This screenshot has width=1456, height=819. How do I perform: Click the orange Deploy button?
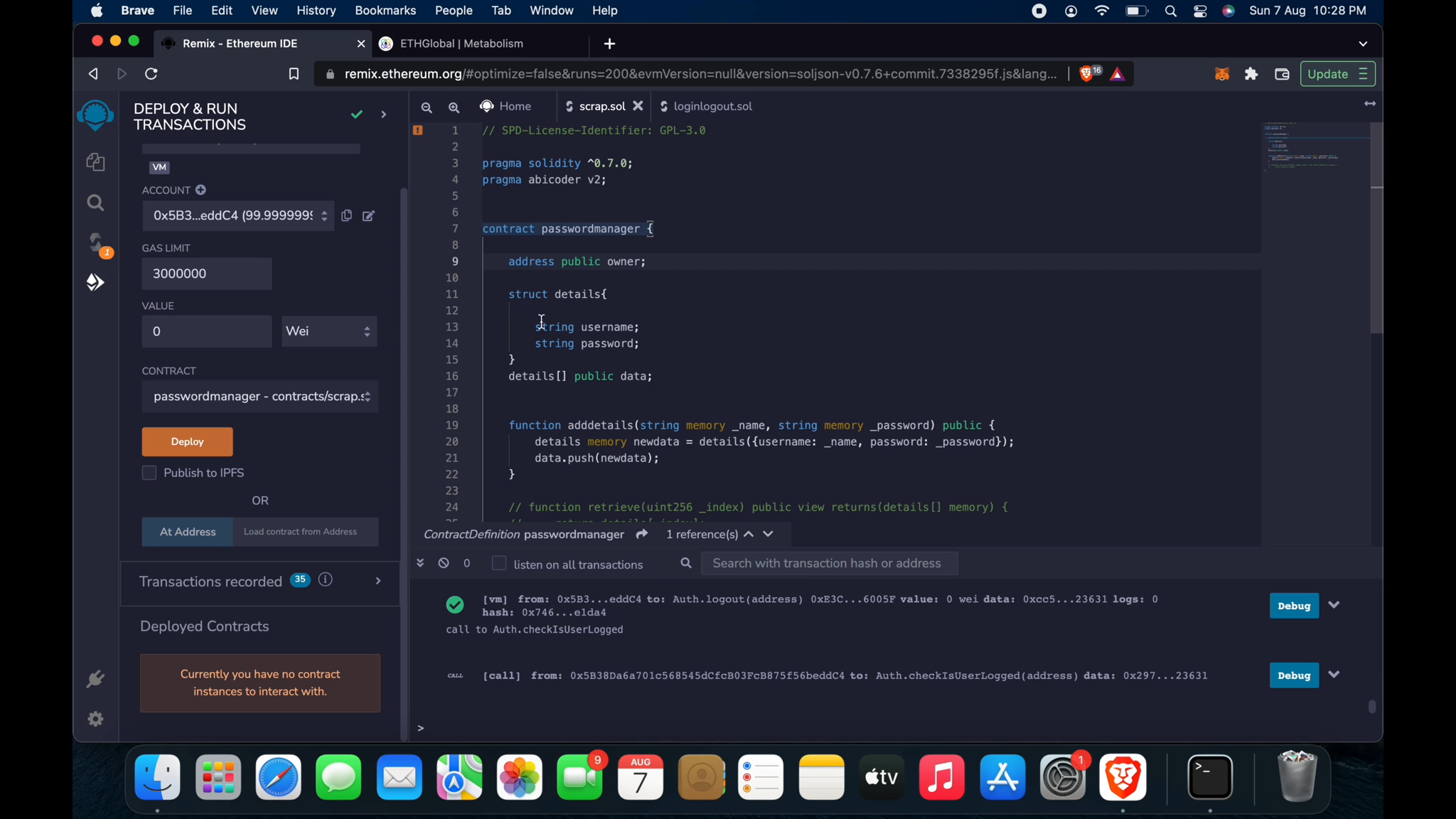tap(188, 442)
